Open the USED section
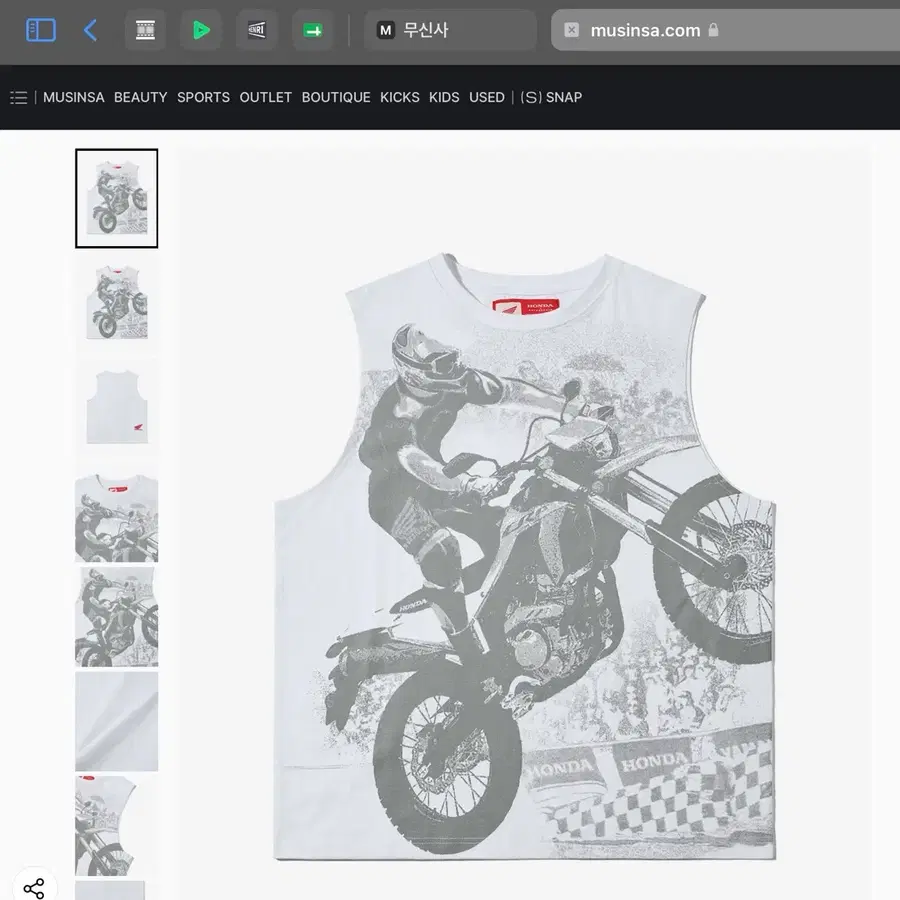 [x=487, y=98]
